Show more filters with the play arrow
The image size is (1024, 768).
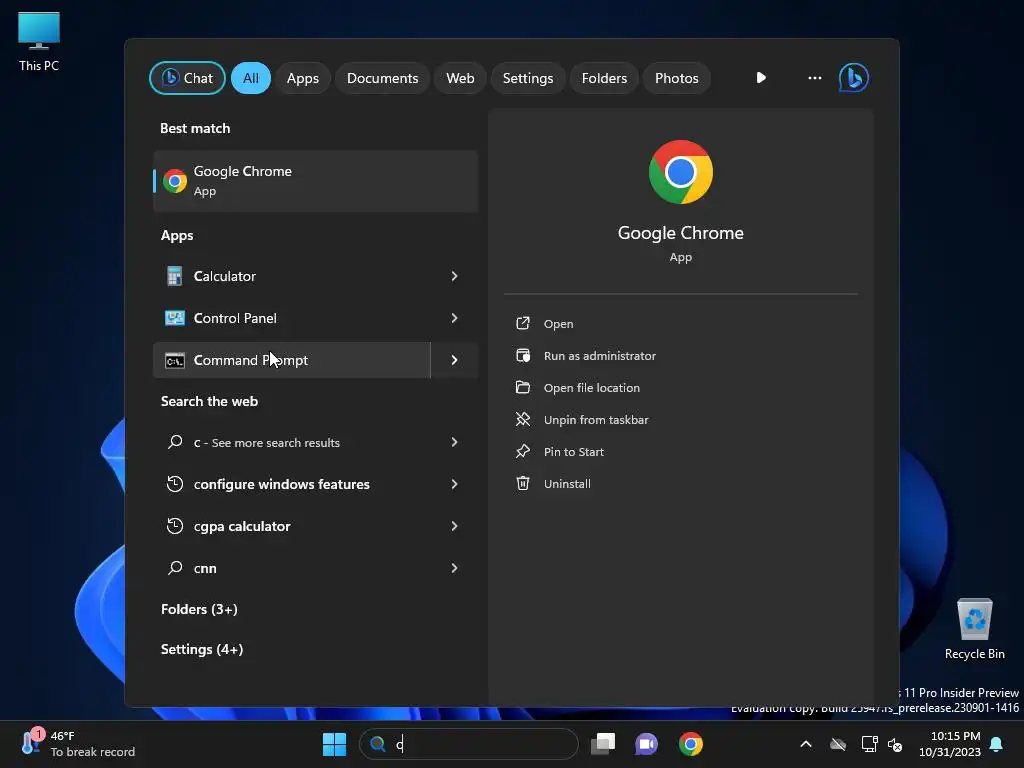click(x=761, y=78)
